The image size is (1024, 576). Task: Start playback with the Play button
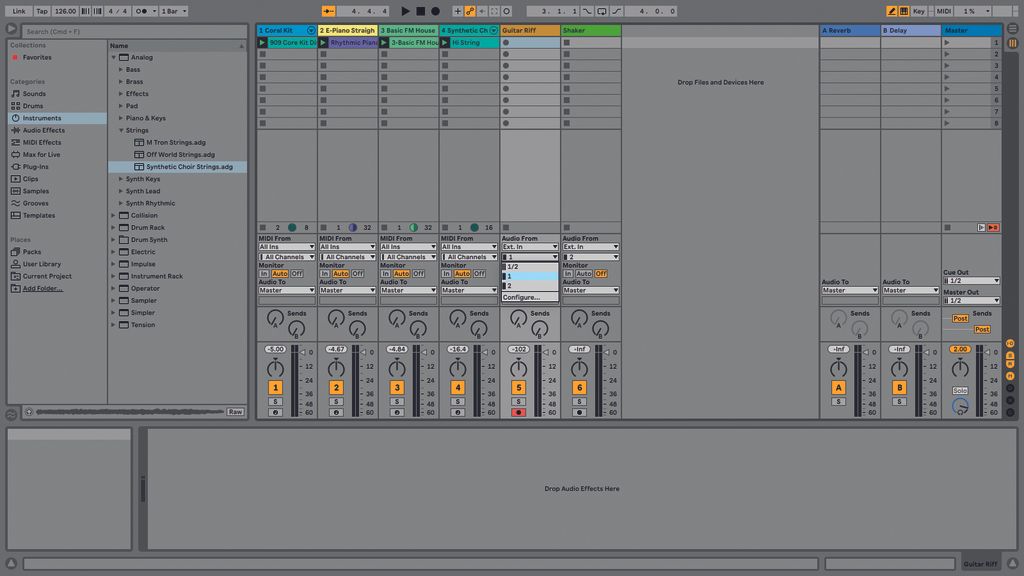tap(406, 10)
